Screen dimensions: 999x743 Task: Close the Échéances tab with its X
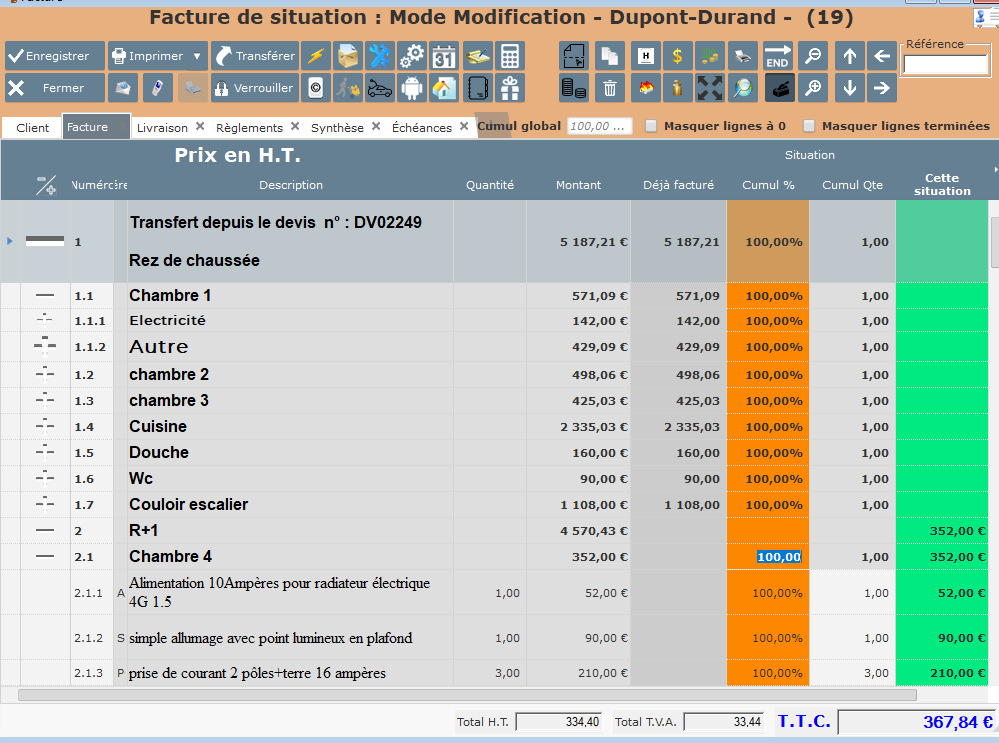coord(465,127)
